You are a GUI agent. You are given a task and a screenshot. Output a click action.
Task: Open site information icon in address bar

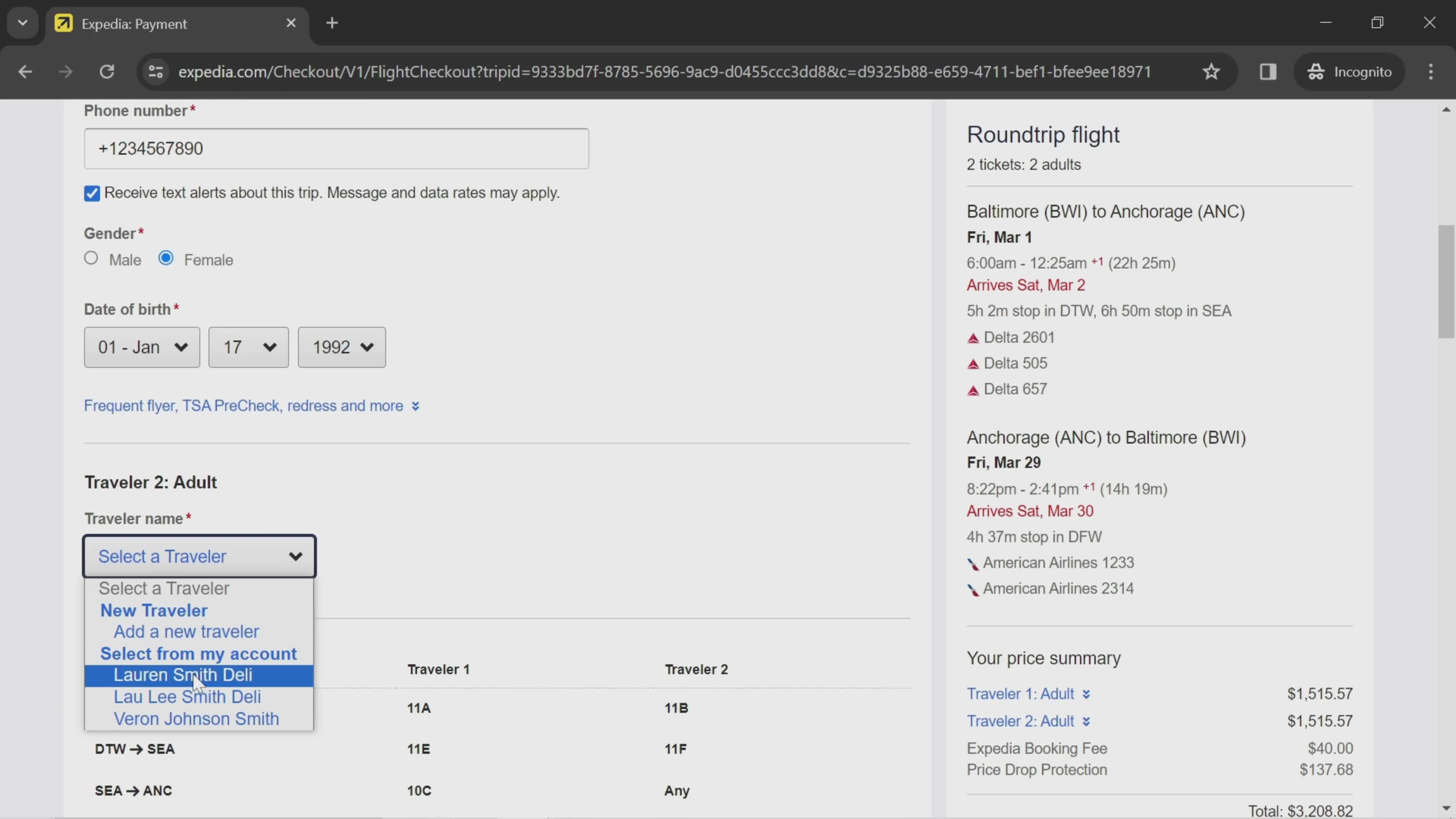click(x=155, y=72)
